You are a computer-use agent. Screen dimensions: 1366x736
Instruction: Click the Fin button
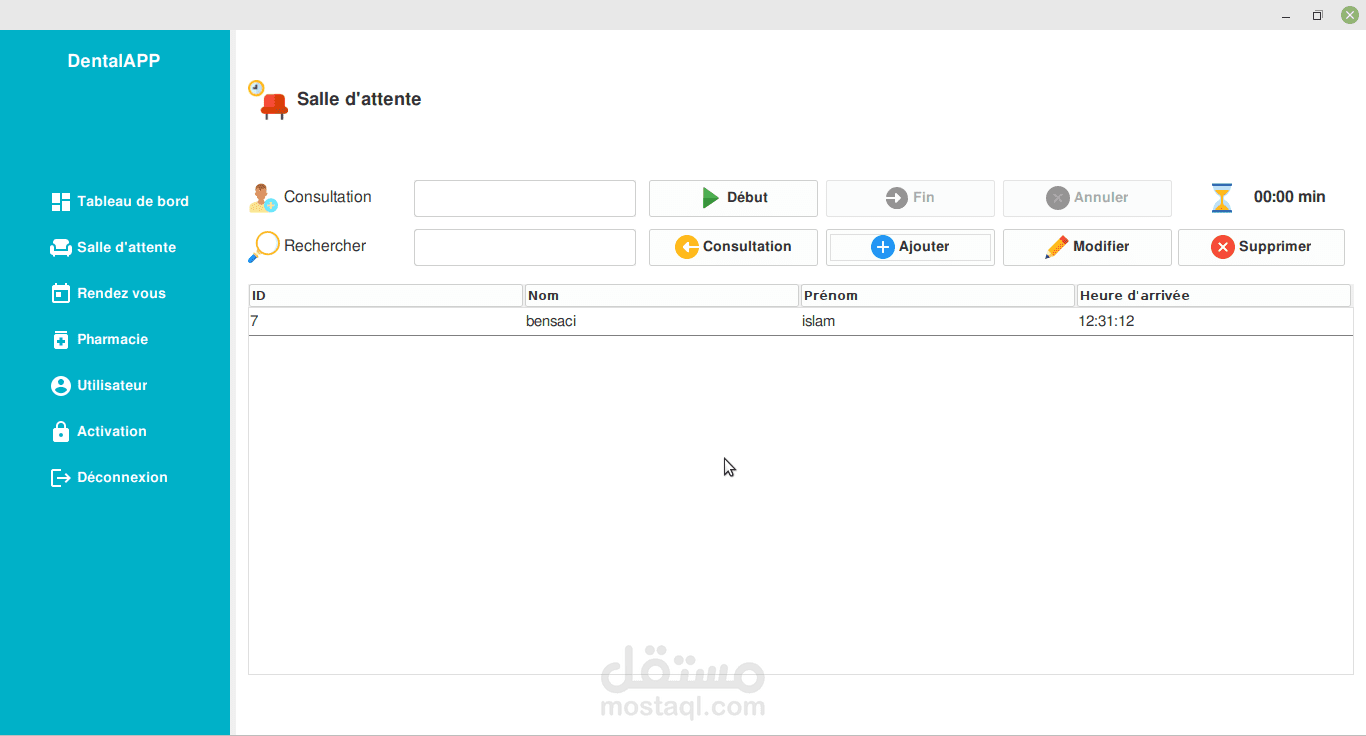pyautogui.click(x=910, y=198)
